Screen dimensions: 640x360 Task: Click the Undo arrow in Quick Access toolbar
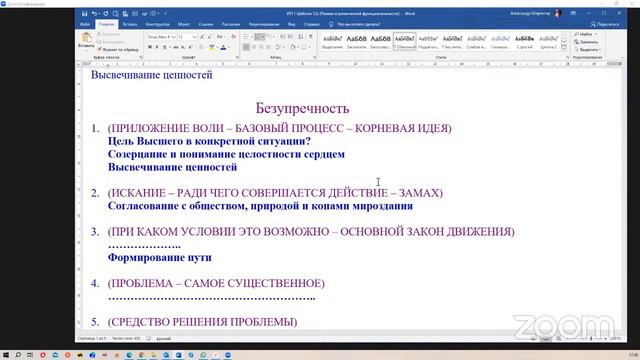[94, 13]
